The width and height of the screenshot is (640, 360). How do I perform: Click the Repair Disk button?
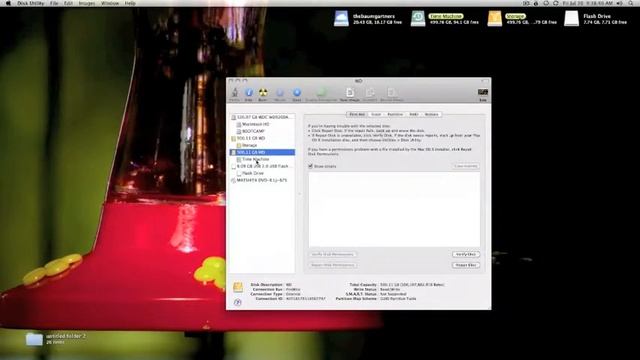click(466, 265)
